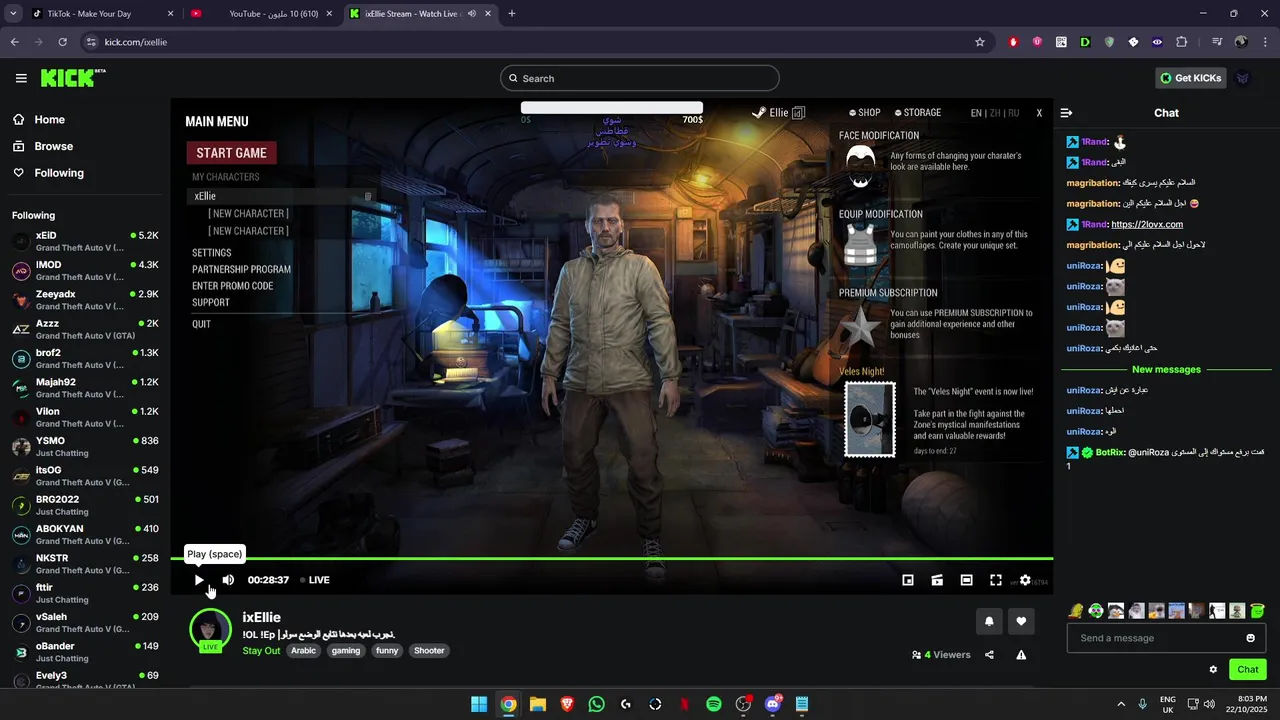
Task: Select the Shooter tag
Action: (x=429, y=651)
